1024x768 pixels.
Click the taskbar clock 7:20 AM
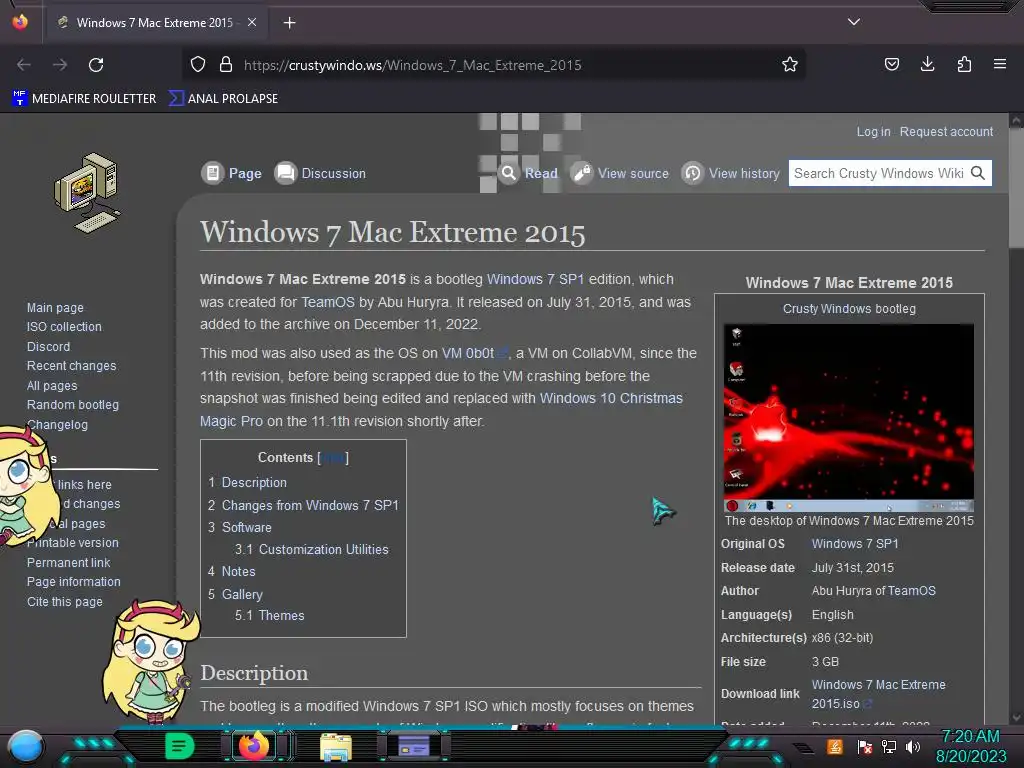tap(970, 746)
